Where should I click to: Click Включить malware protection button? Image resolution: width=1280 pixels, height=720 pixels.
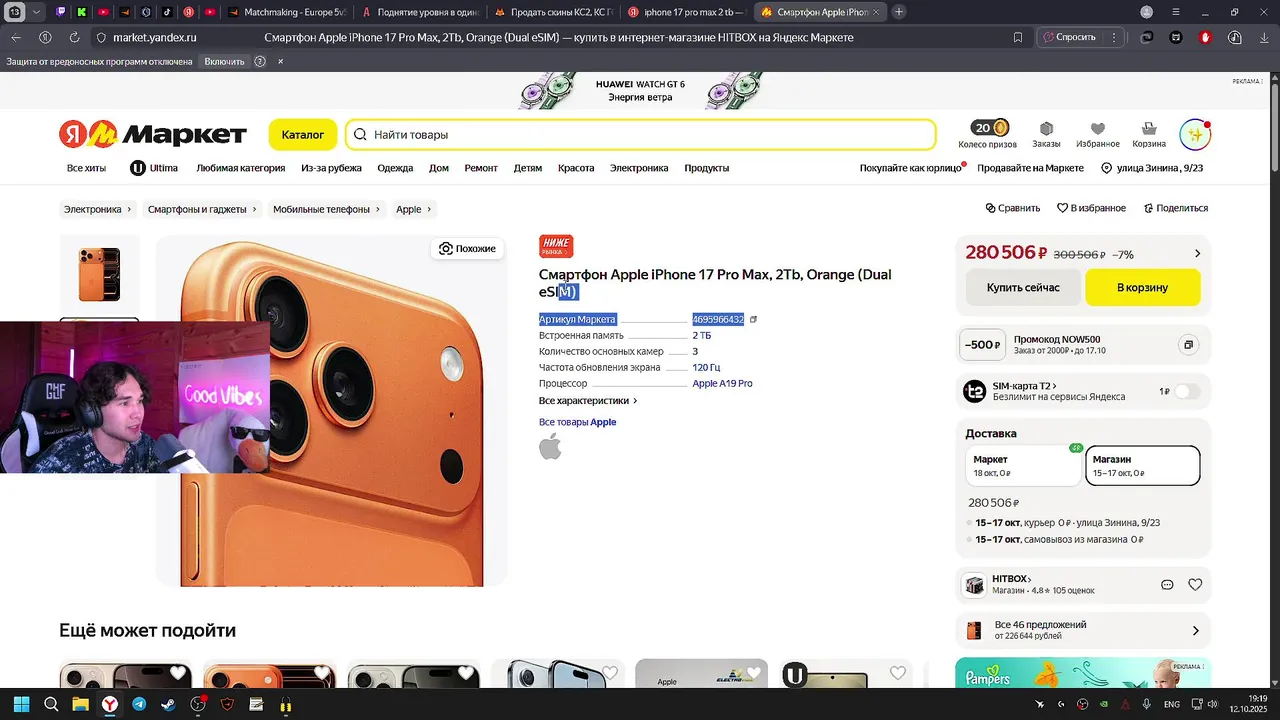(x=224, y=61)
